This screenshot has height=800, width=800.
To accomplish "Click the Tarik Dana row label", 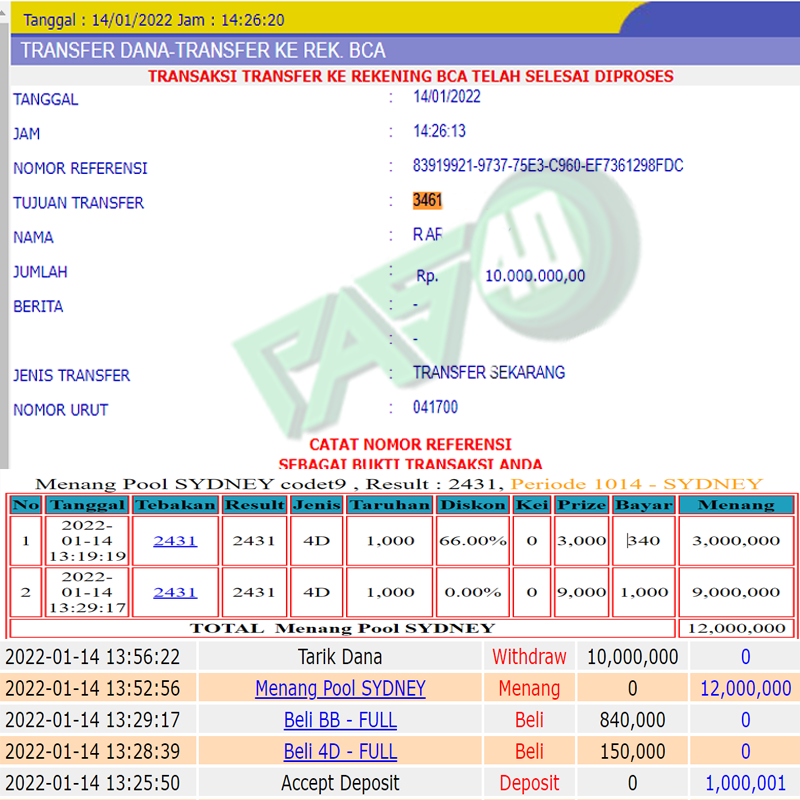I will 340,657.
